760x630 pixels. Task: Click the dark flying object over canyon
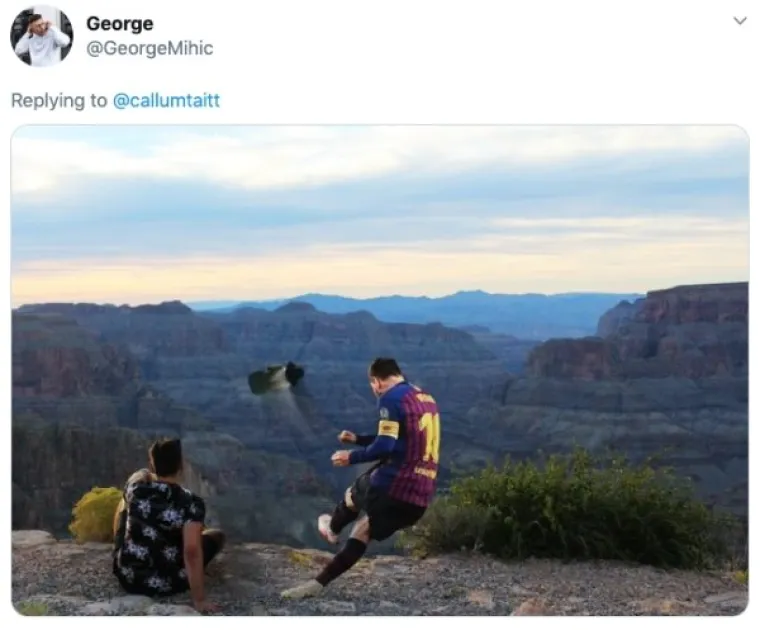[x=276, y=378]
